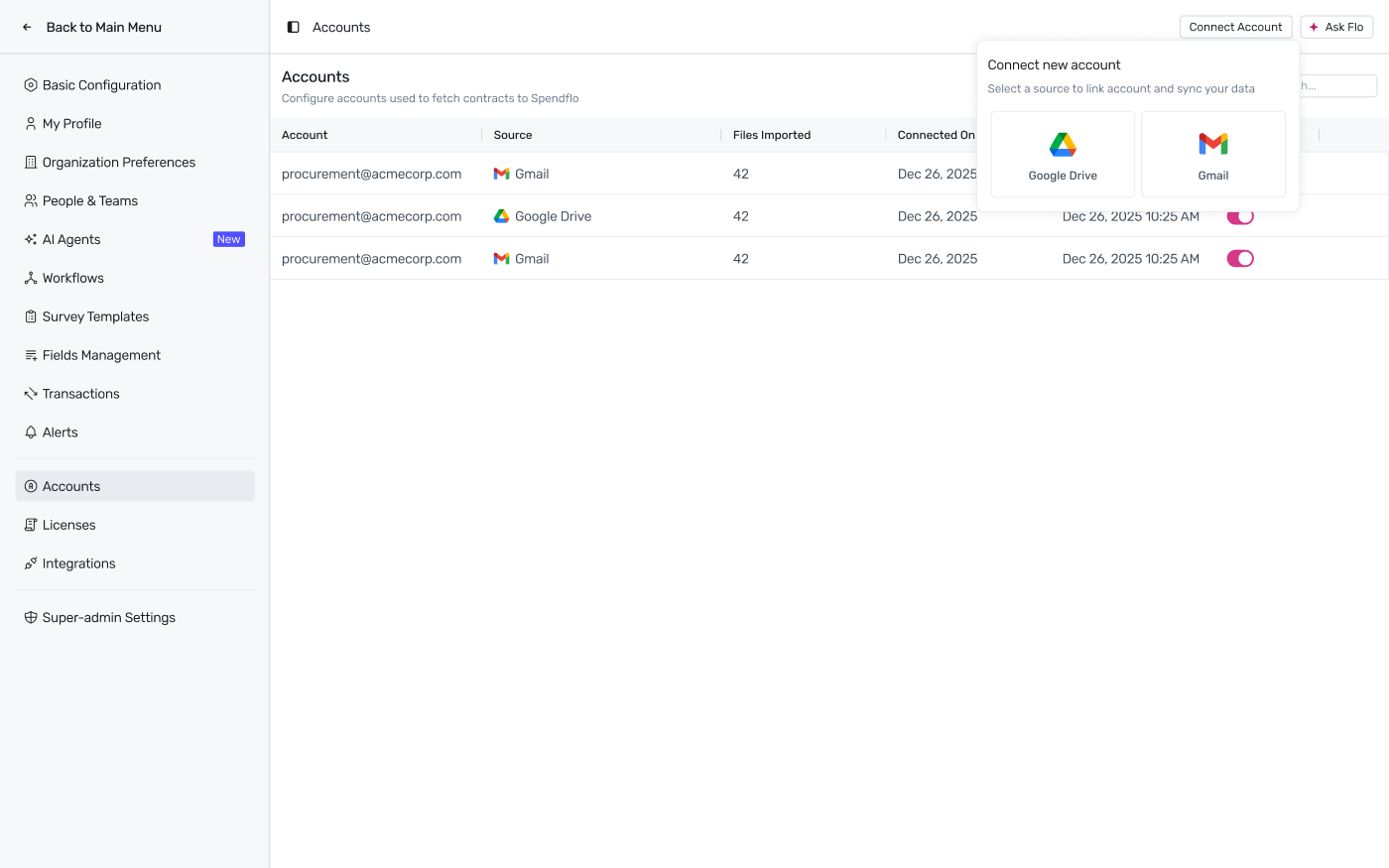Click the Files Imported value 42 in the Google Drive row

pyautogui.click(x=741, y=217)
